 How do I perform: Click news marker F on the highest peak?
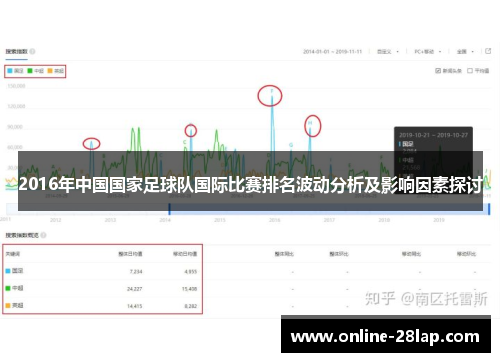(x=272, y=91)
